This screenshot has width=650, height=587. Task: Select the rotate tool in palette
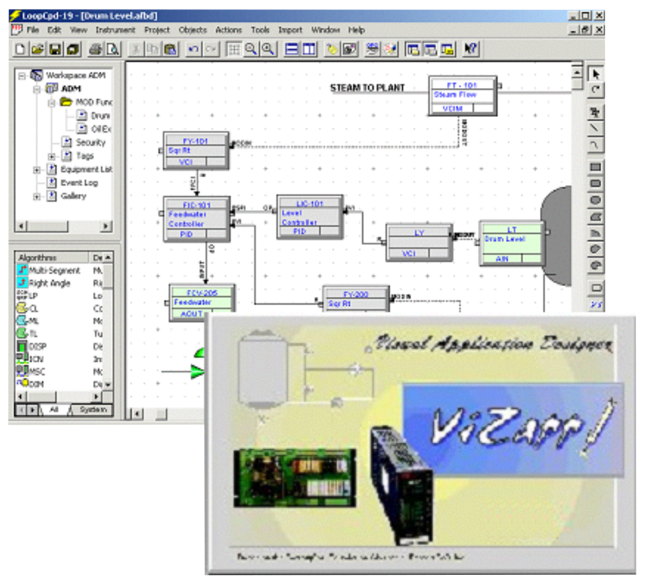coord(596,90)
